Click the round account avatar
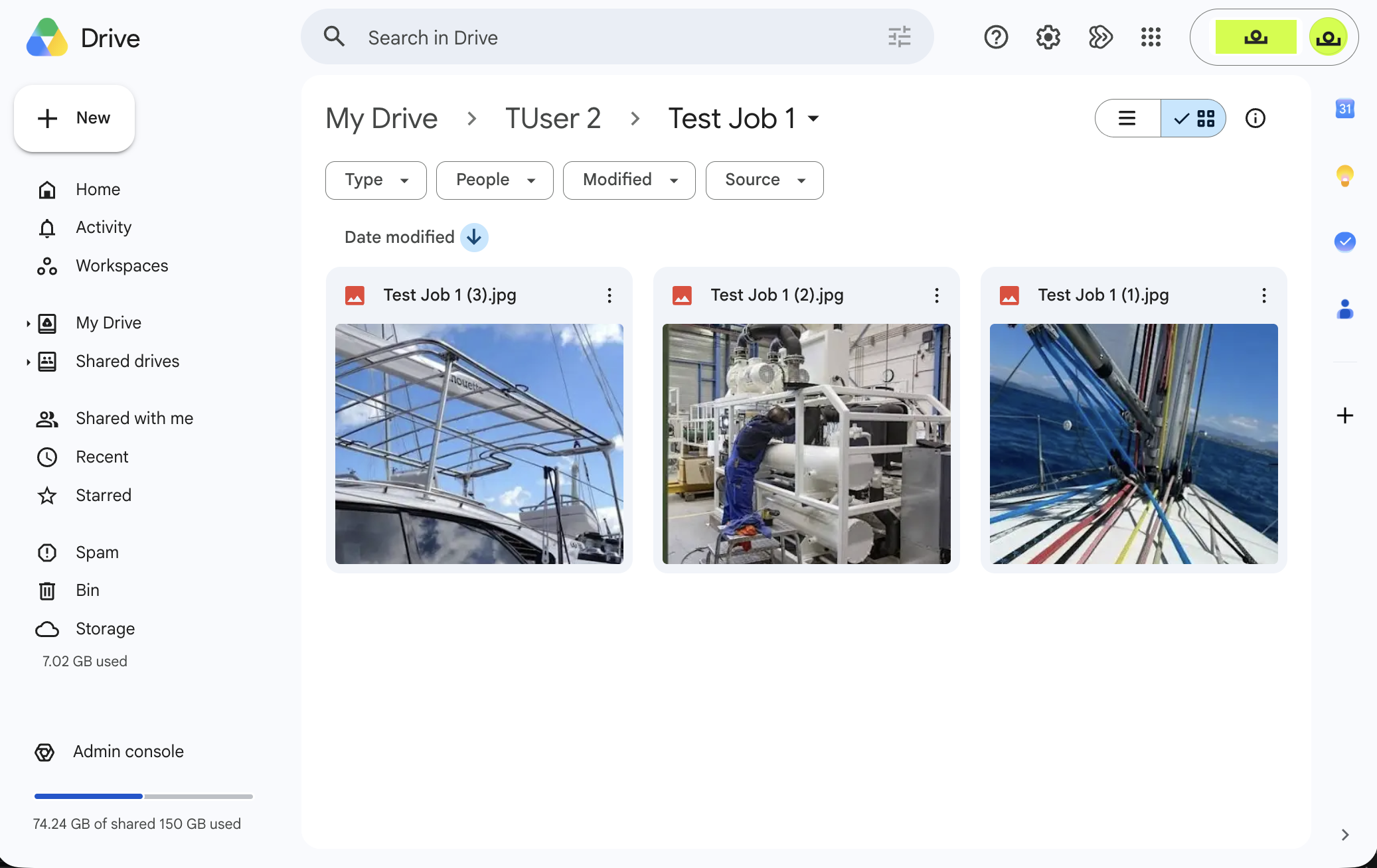 point(1328,37)
